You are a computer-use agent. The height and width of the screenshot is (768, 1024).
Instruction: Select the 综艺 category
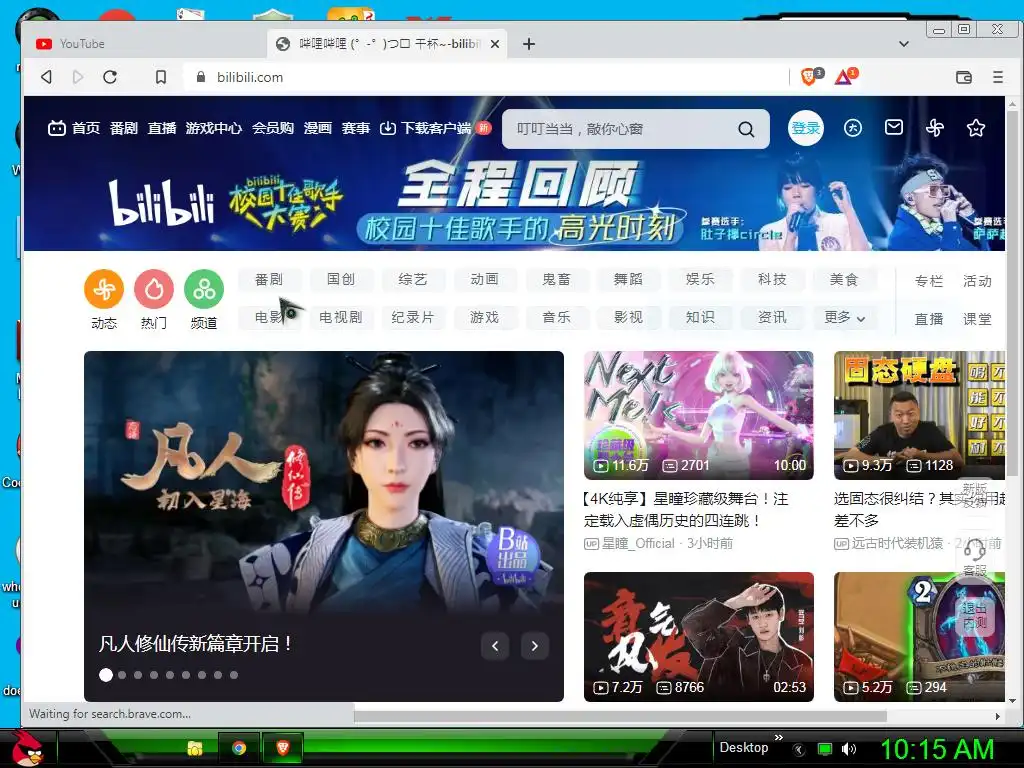413,280
